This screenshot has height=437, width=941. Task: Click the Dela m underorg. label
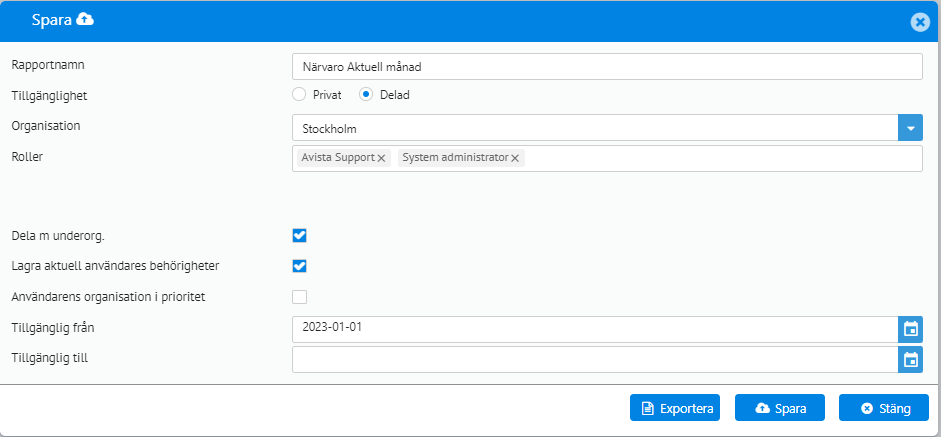pyautogui.click(x=58, y=236)
